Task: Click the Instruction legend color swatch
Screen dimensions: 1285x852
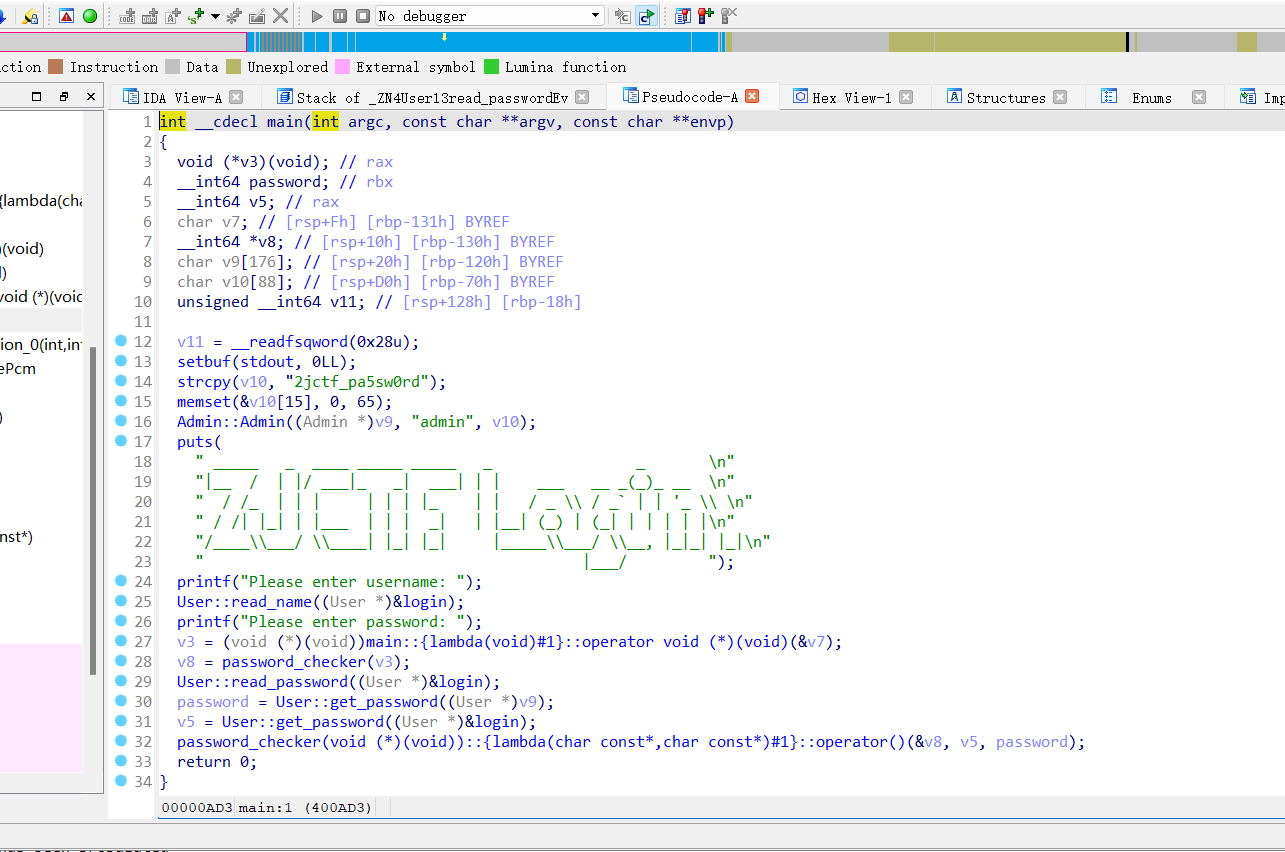Action: (x=55, y=67)
